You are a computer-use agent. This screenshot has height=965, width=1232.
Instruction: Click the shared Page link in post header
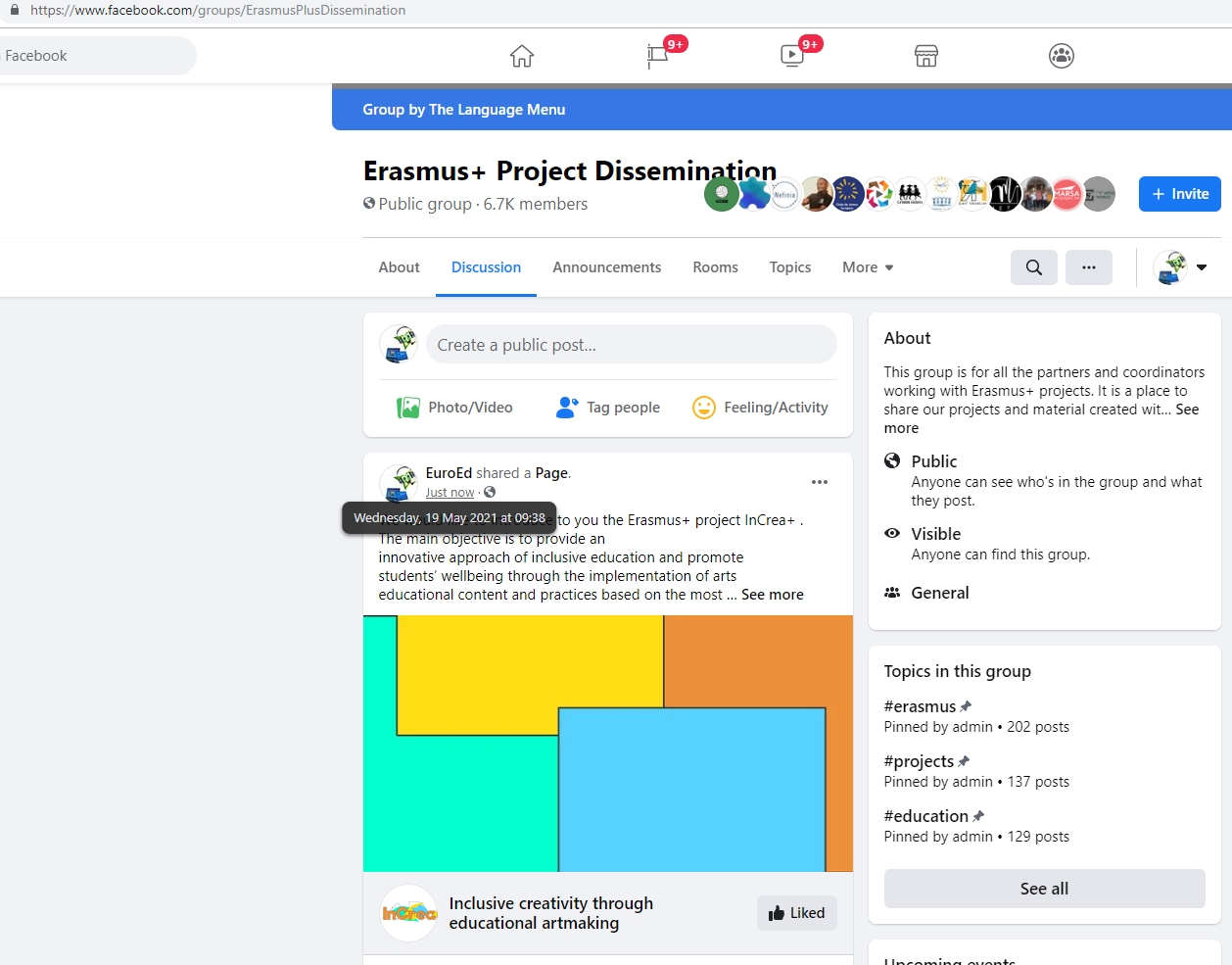click(x=551, y=473)
